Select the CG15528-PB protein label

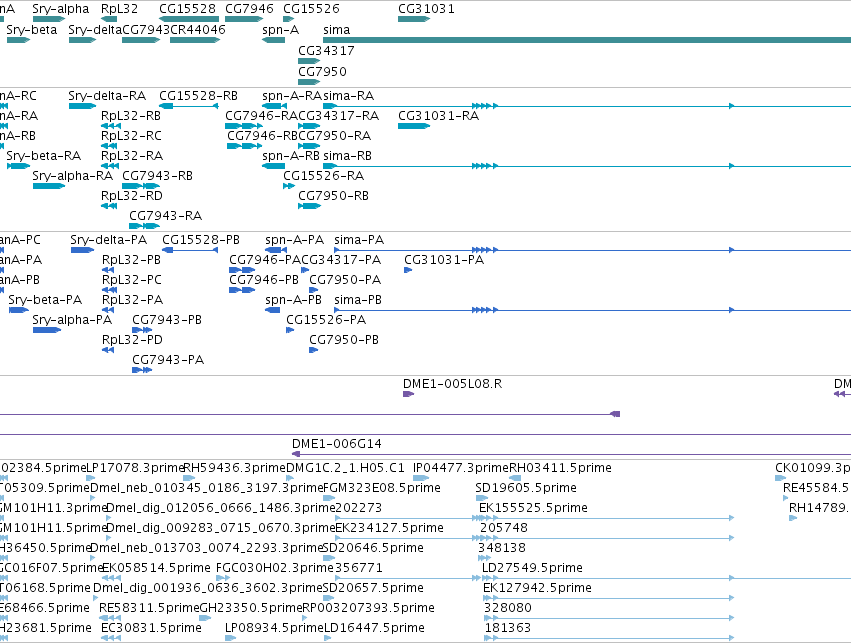(x=201, y=240)
